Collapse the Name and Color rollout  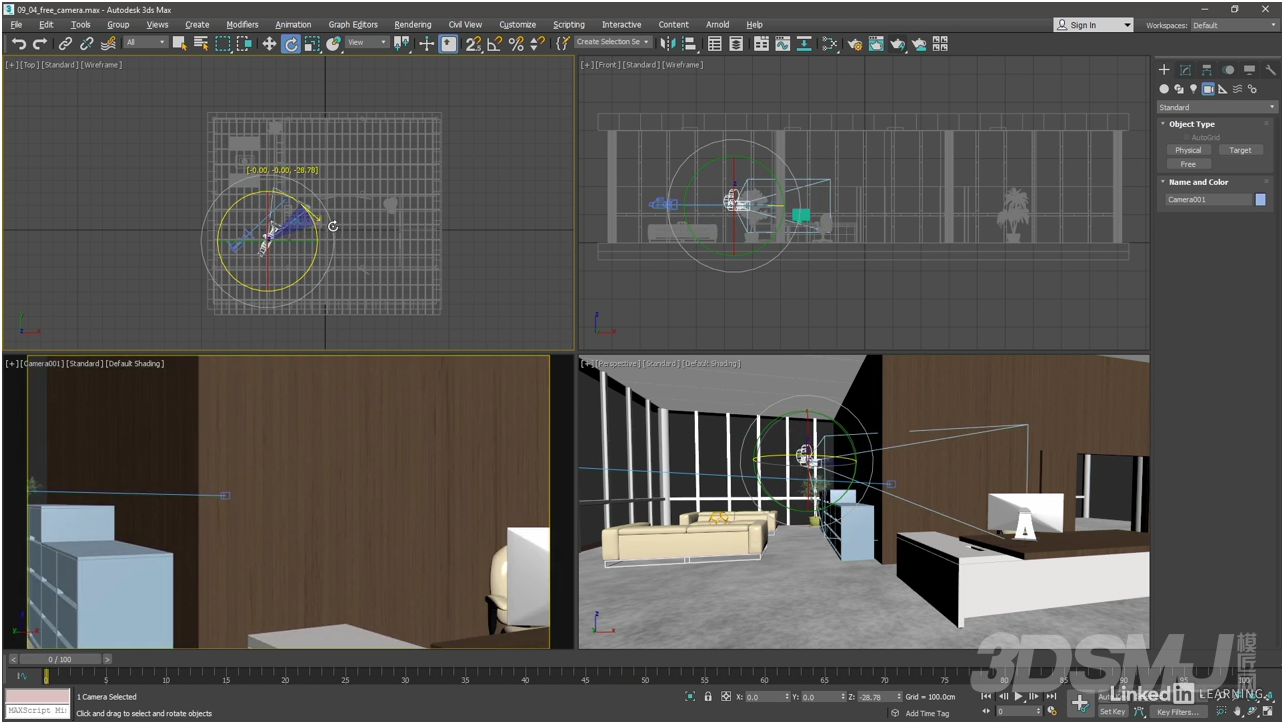coord(1198,182)
